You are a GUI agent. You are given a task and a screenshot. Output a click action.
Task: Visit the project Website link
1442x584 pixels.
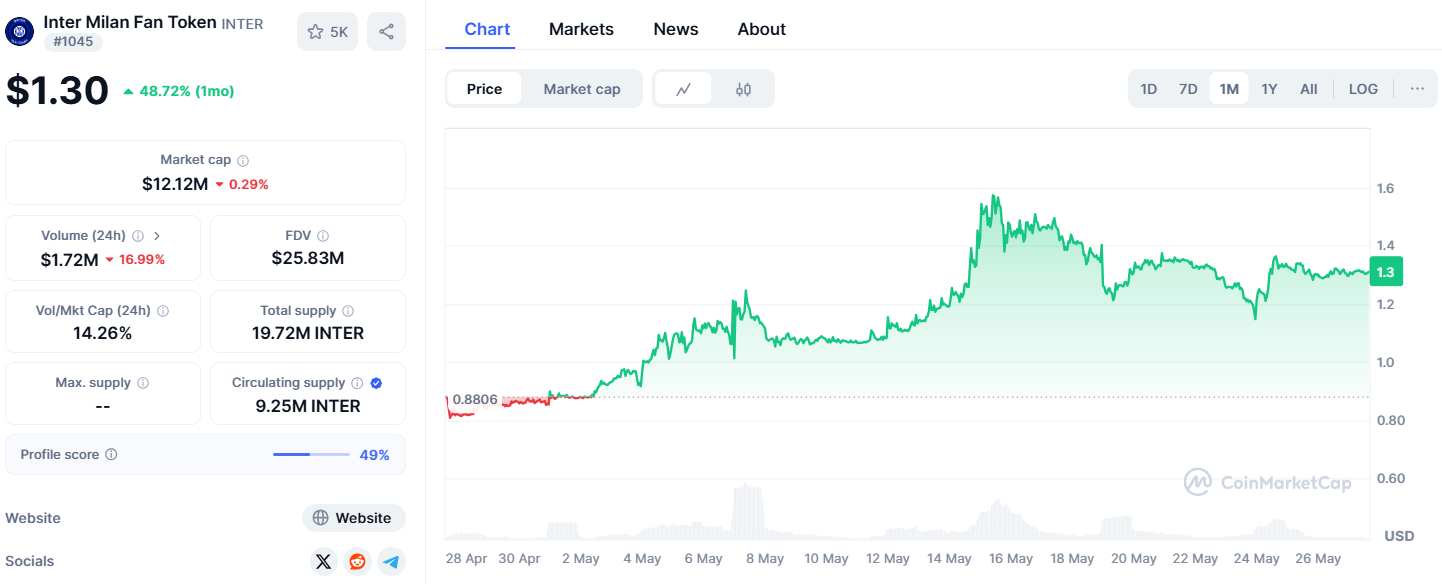click(354, 518)
